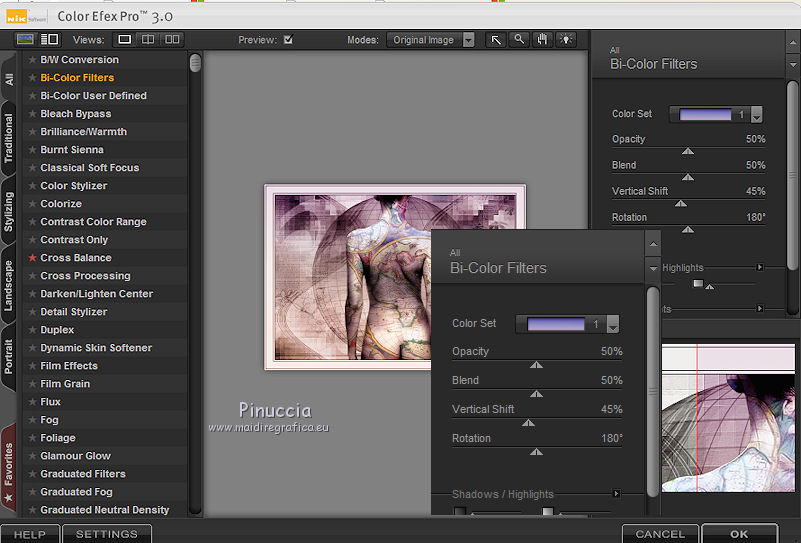The height and width of the screenshot is (543, 801).
Task: Toggle the favorite star beside Fog
Action: coord(32,420)
